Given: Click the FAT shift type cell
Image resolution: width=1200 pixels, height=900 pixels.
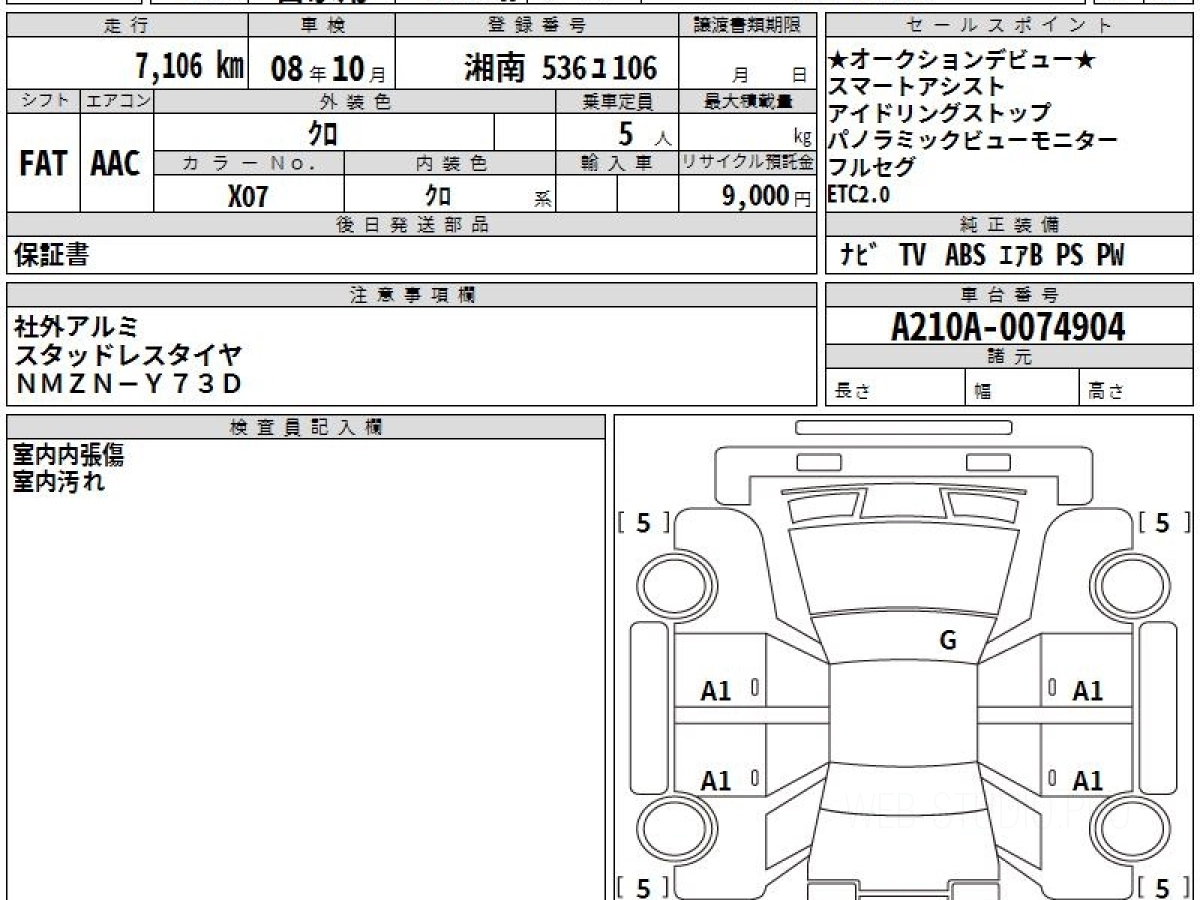Looking at the screenshot, I should tap(43, 164).
